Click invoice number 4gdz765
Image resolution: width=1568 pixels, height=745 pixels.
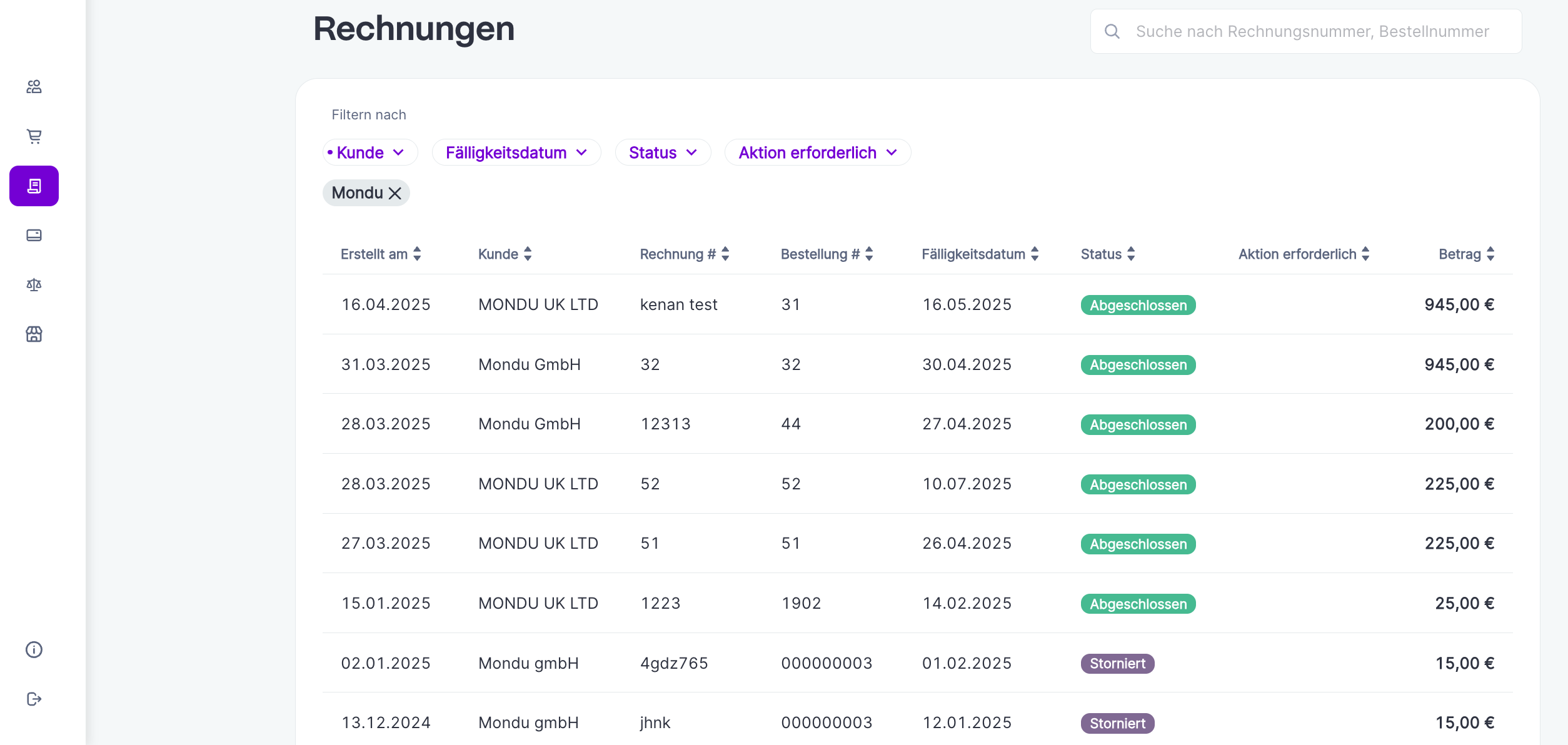click(x=674, y=663)
